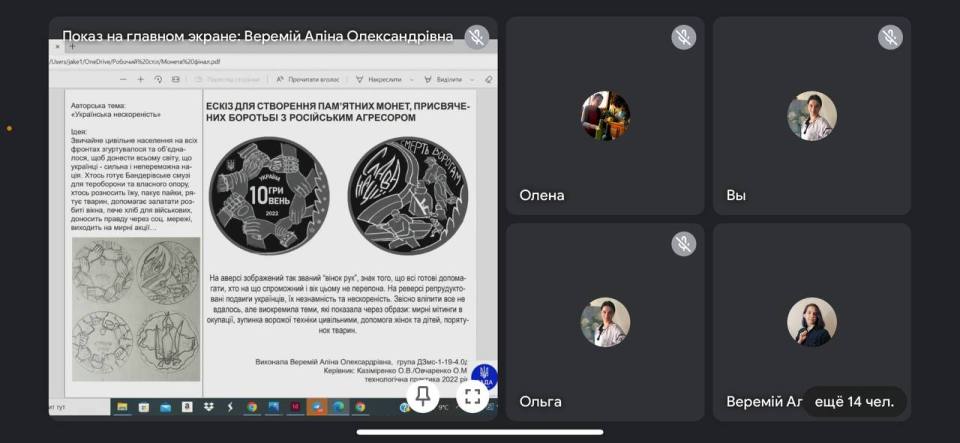The width and height of the screenshot is (960, 443).
Task: Select Ольга's participant tile
Action: [x=605, y=322]
